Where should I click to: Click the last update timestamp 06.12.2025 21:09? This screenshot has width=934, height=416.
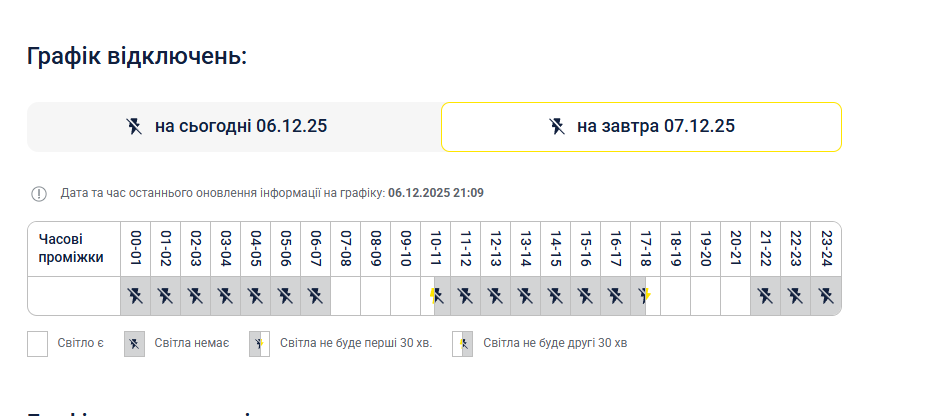click(x=436, y=192)
